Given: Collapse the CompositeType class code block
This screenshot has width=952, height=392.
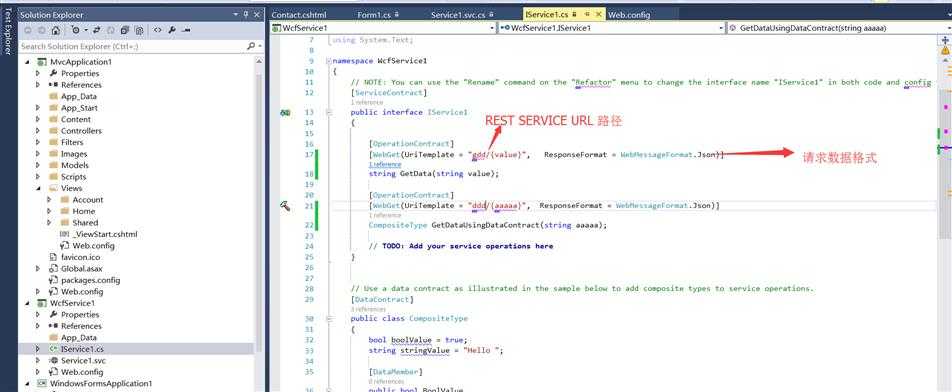Looking at the screenshot, I should pyautogui.click(x=328, y=319).
